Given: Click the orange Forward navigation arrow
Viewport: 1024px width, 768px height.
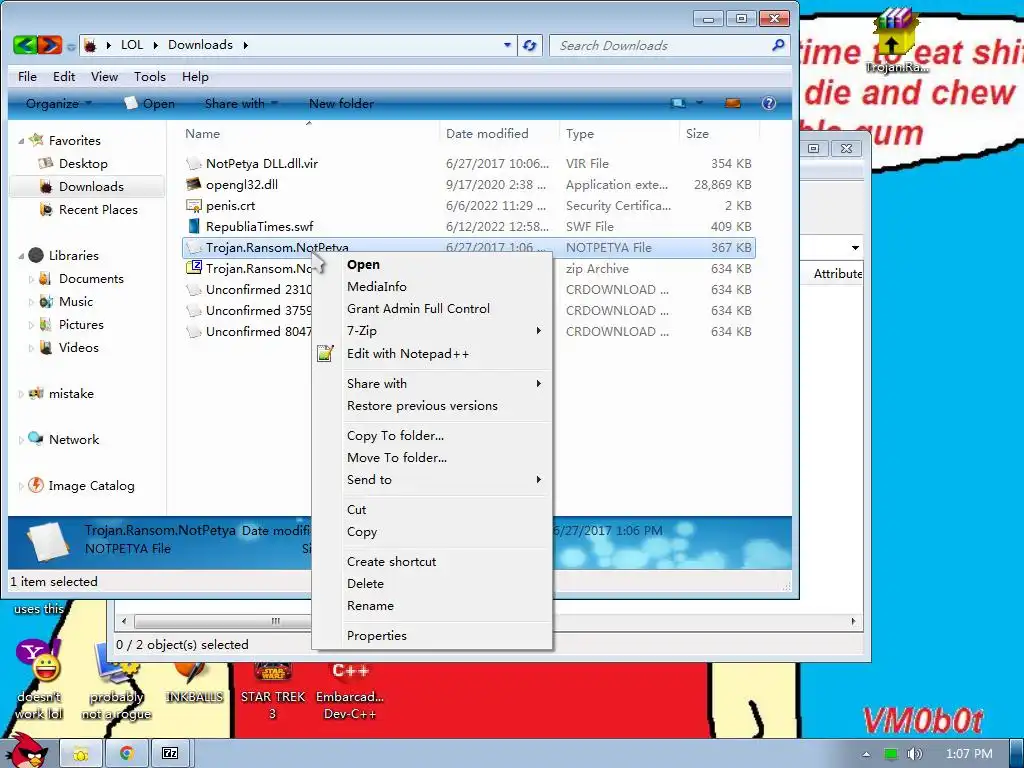Looking at the screenshot, I should [50, 45].
